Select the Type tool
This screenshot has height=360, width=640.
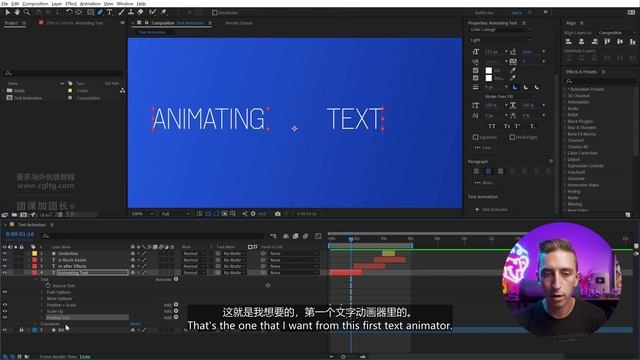click(109, 13)
